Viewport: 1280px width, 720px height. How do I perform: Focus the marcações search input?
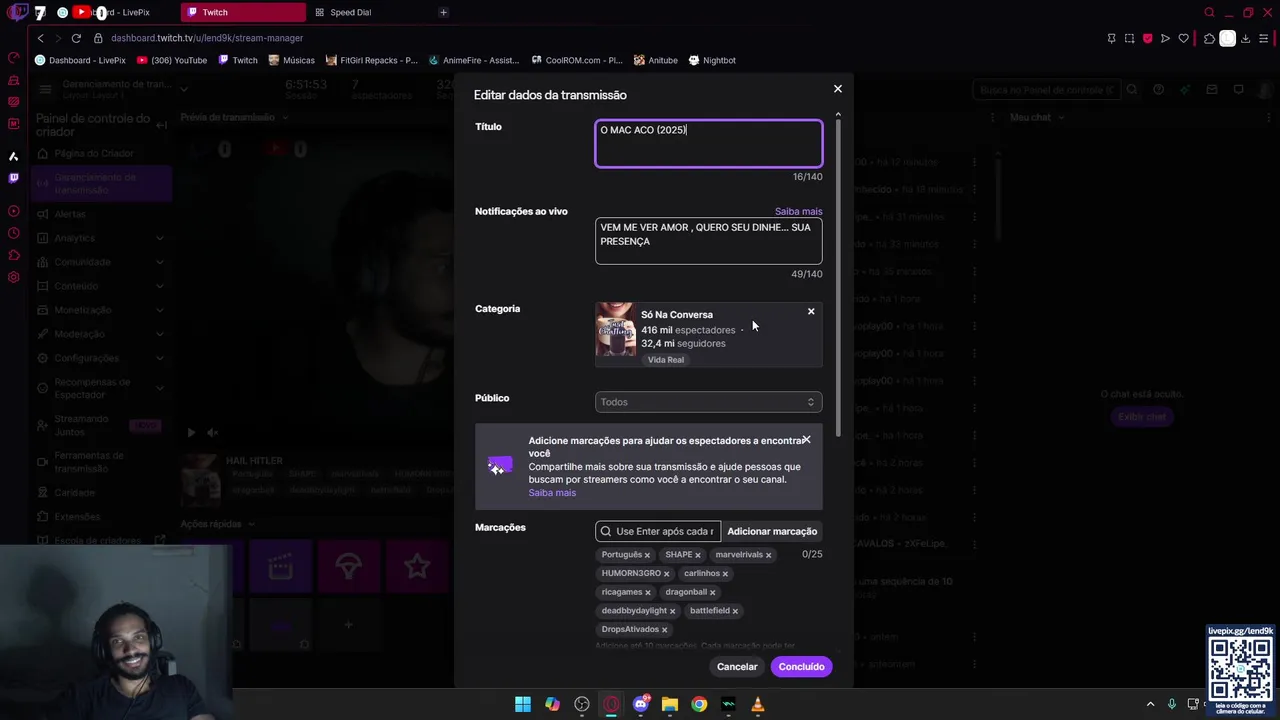[658, 531]
